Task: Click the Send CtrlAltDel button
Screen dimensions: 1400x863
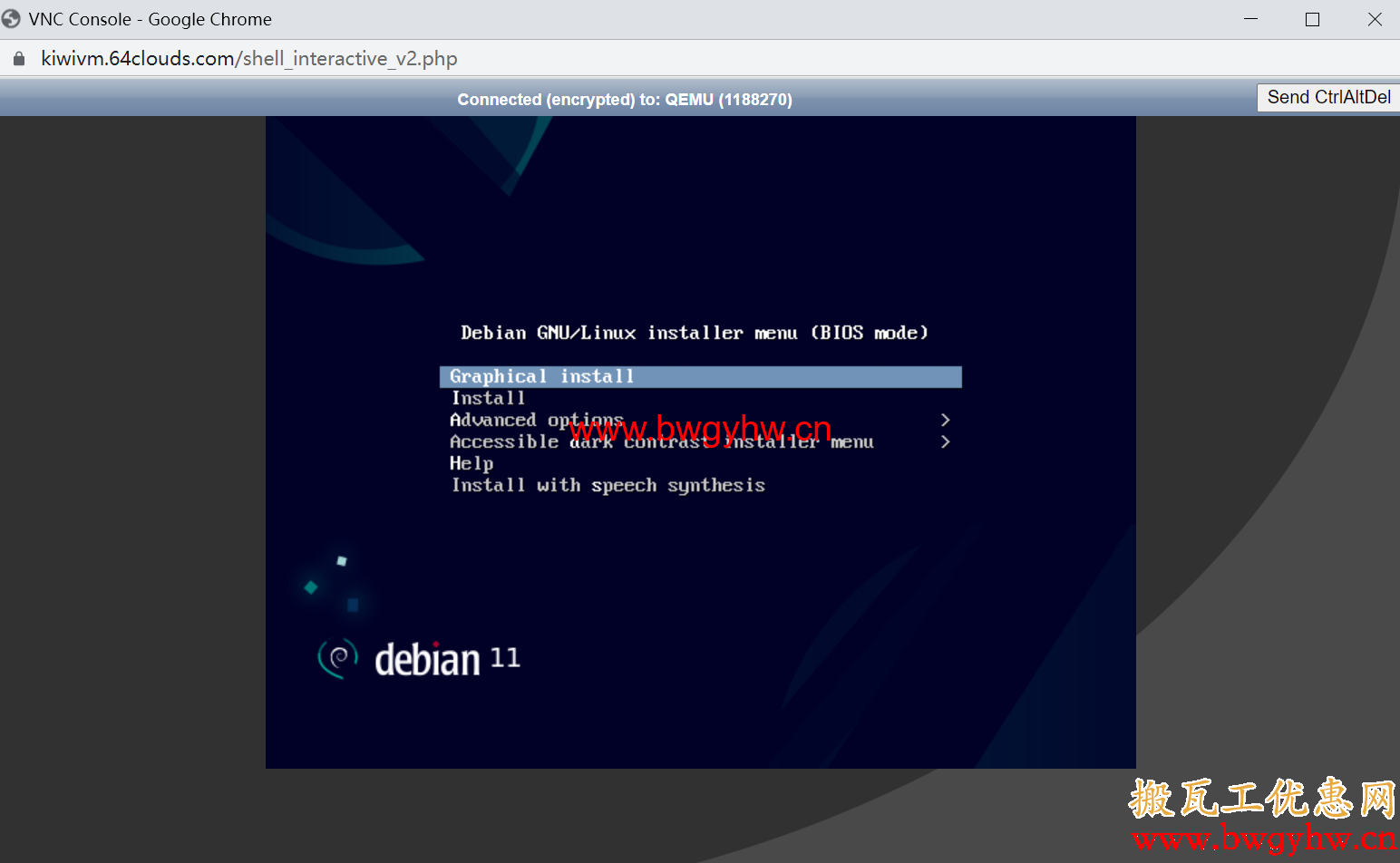Action: (1328, 97)
